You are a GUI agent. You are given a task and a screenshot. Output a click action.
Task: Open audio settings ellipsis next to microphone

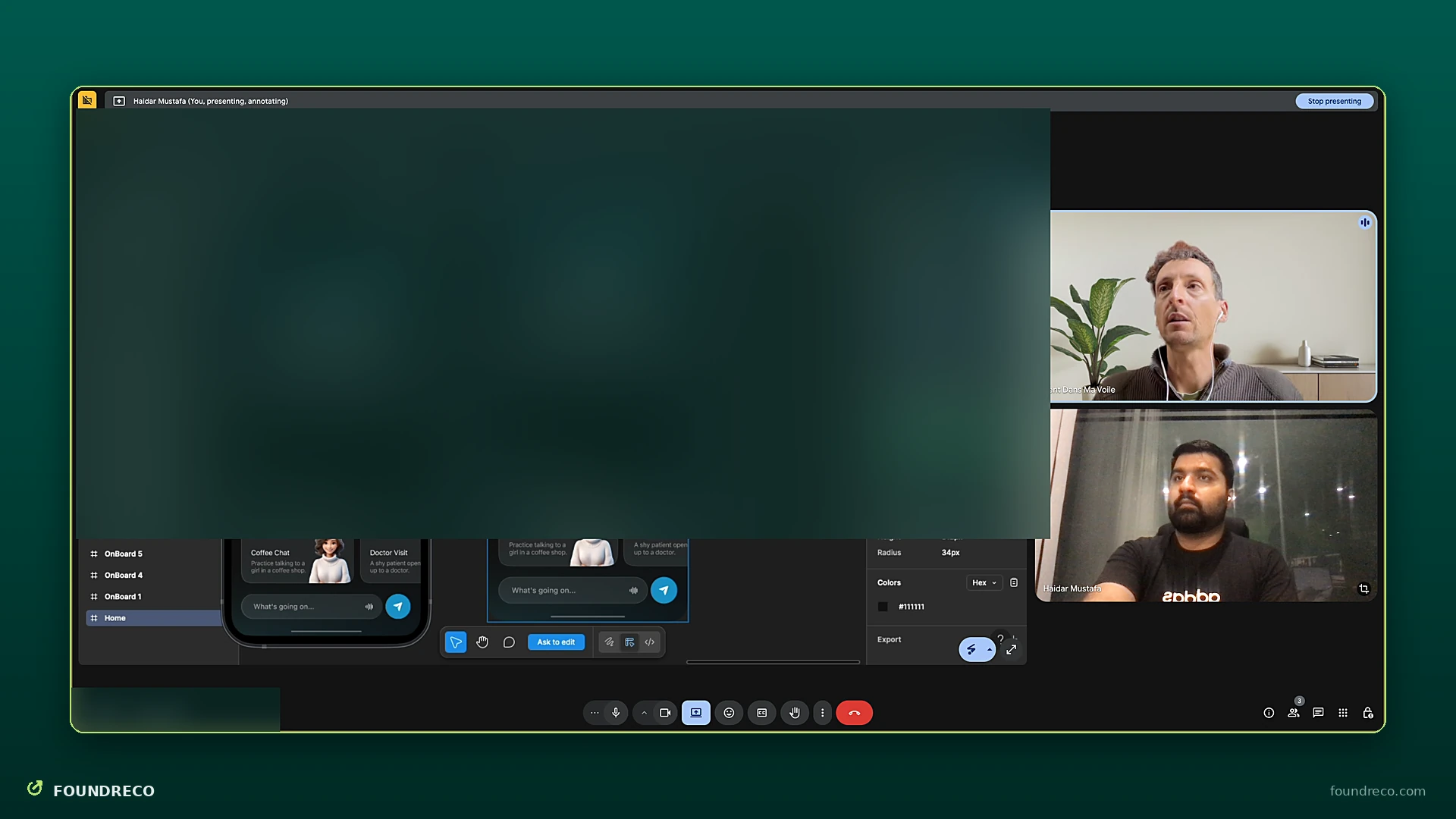595,713
